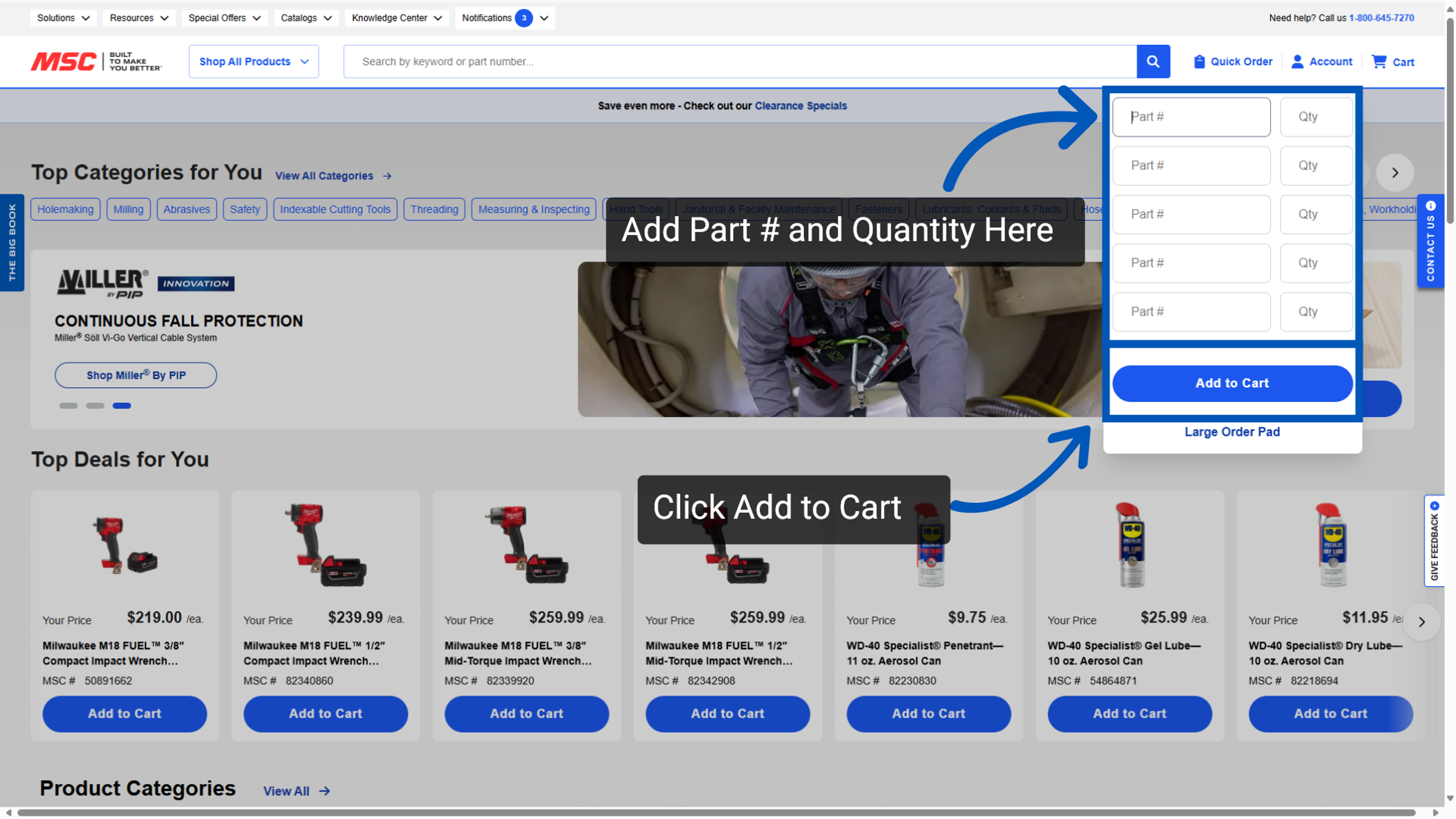Advance Top Deals carousel with right arrow

1421,622
